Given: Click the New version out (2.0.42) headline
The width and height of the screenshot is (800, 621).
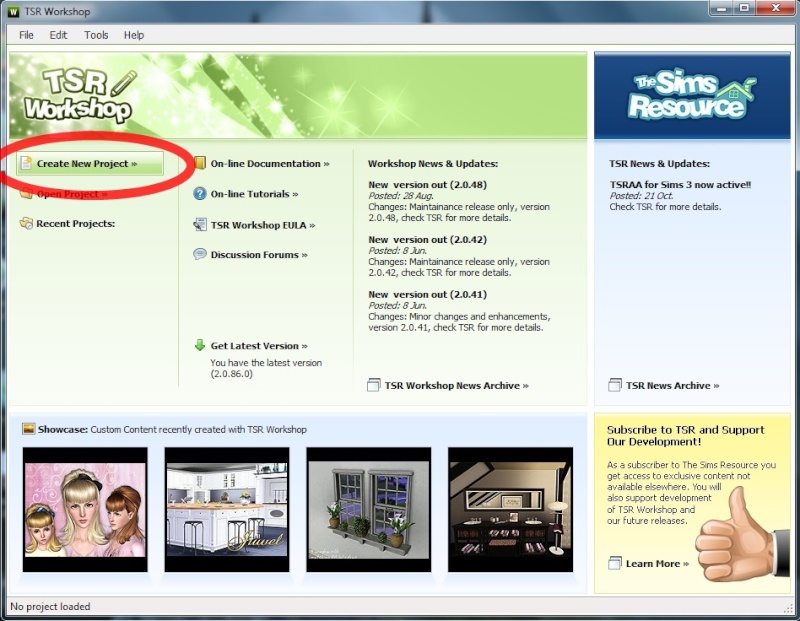Looking at the screenshot, I should (427, 239).
